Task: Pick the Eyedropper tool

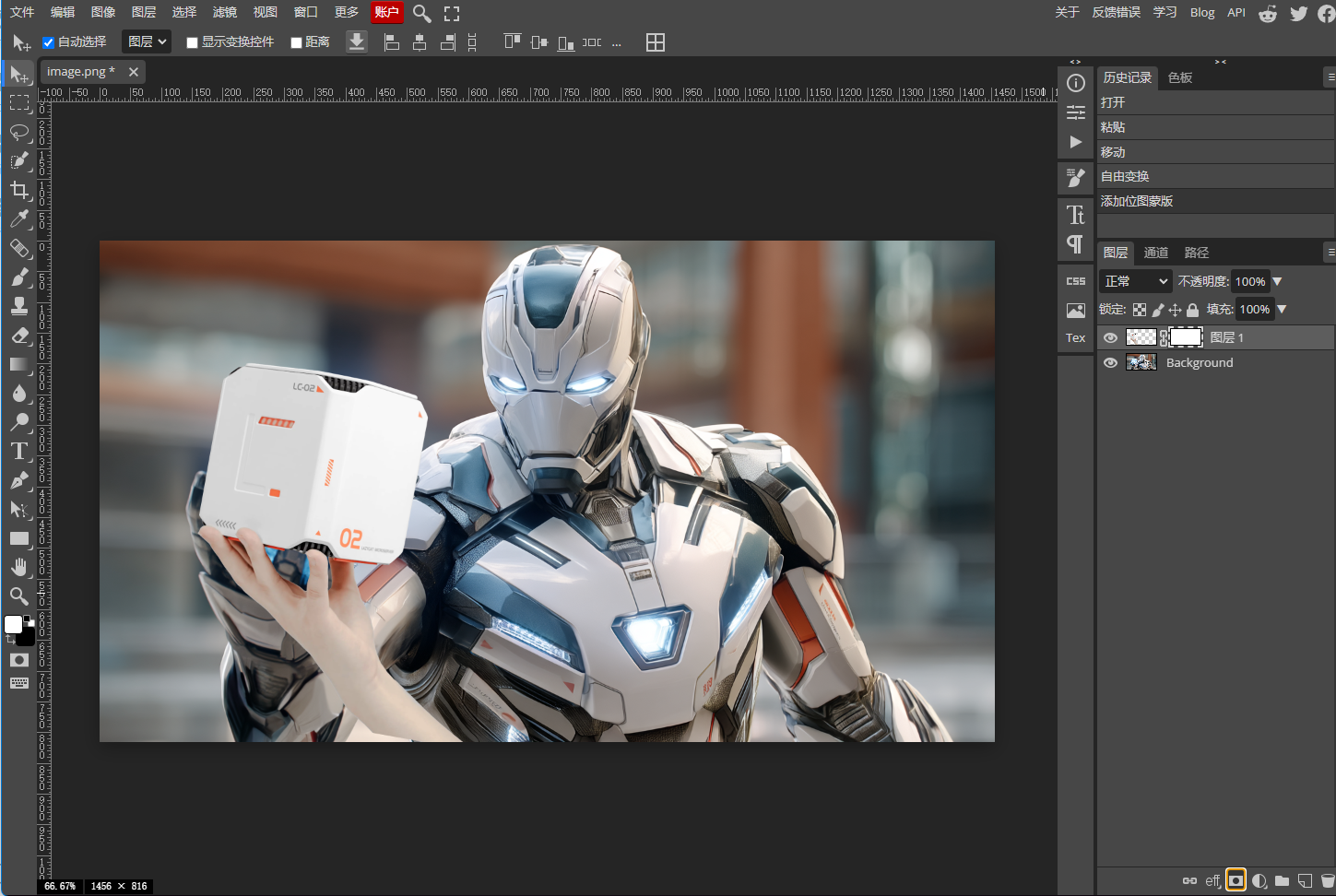Action: click(19, 218)
